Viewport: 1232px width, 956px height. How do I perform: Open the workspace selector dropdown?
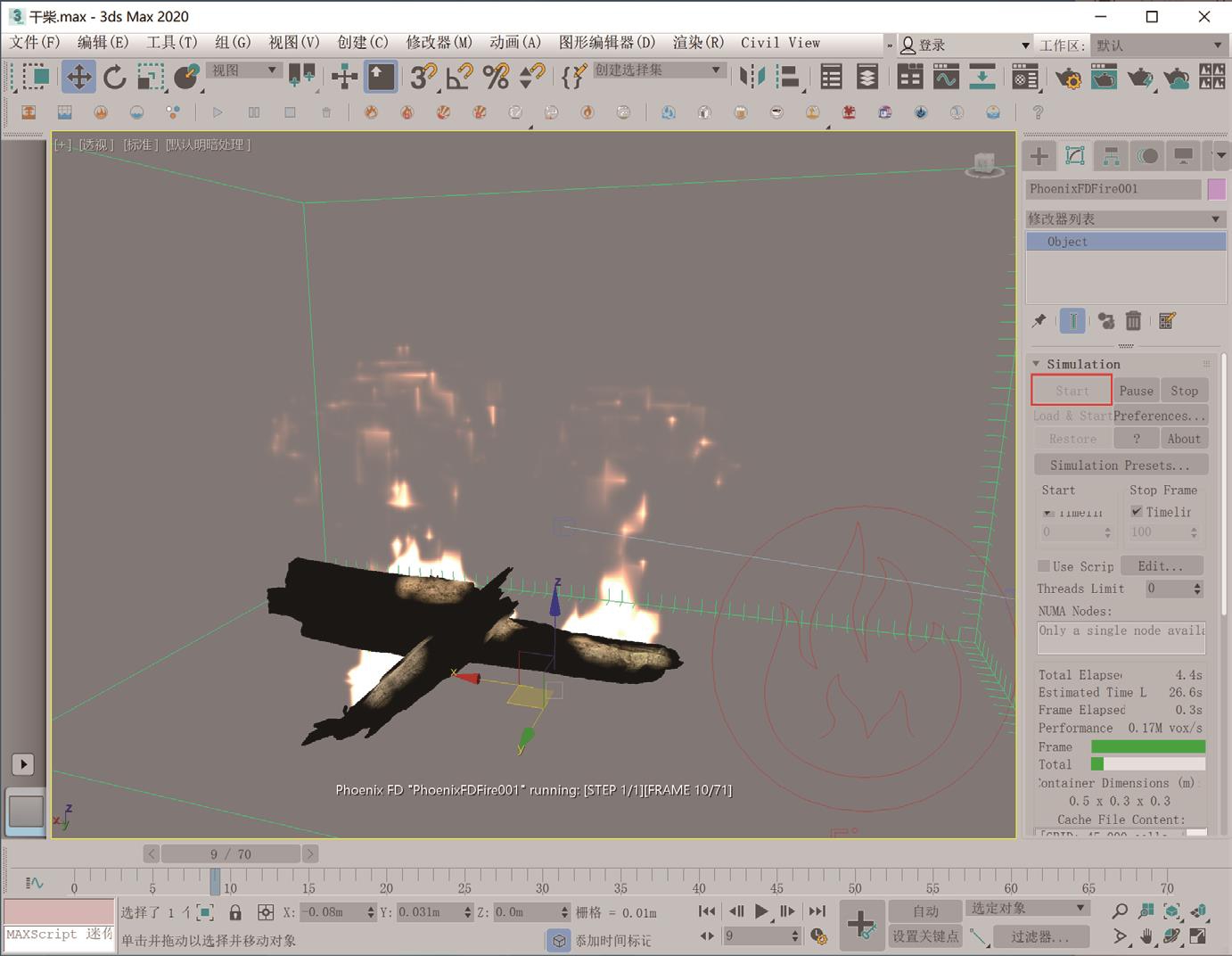(x=1159, y=45)
